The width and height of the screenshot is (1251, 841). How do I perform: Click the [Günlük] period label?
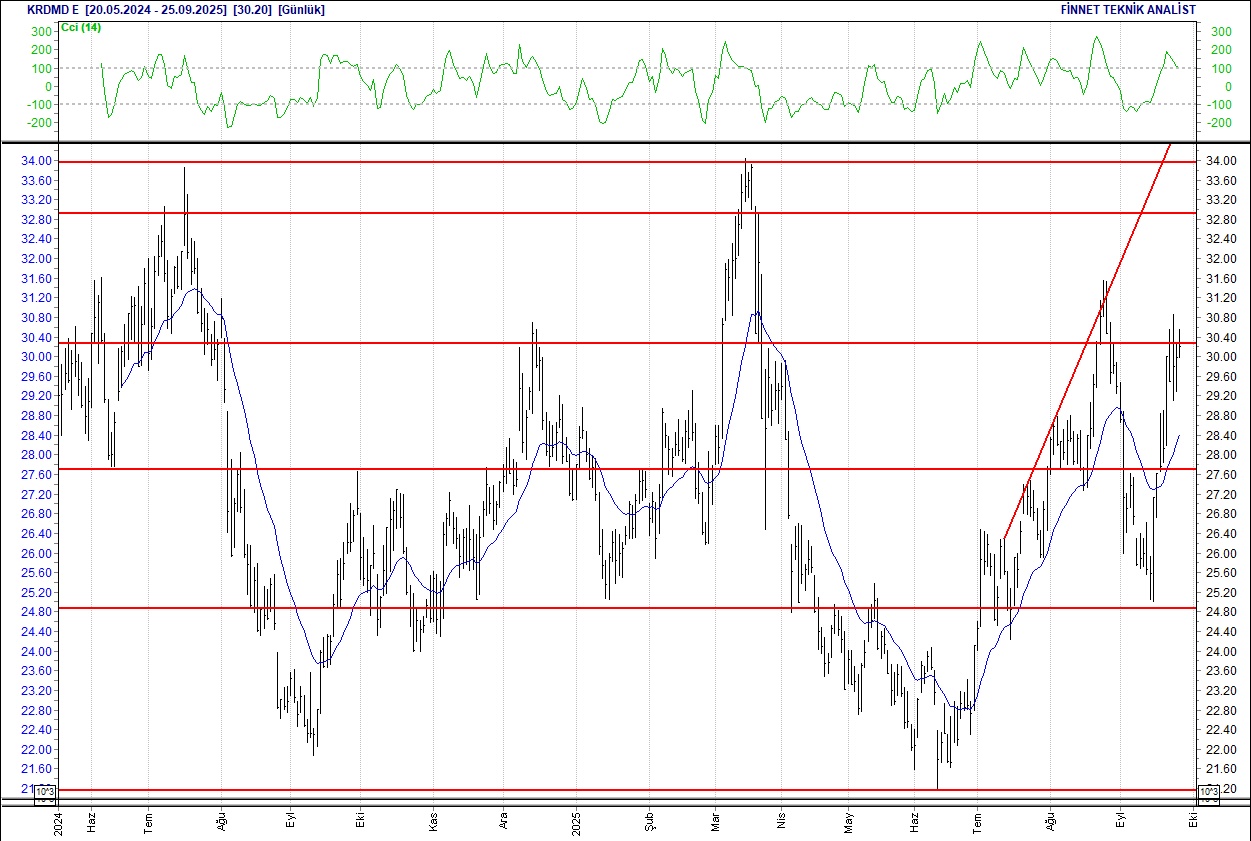301,10
